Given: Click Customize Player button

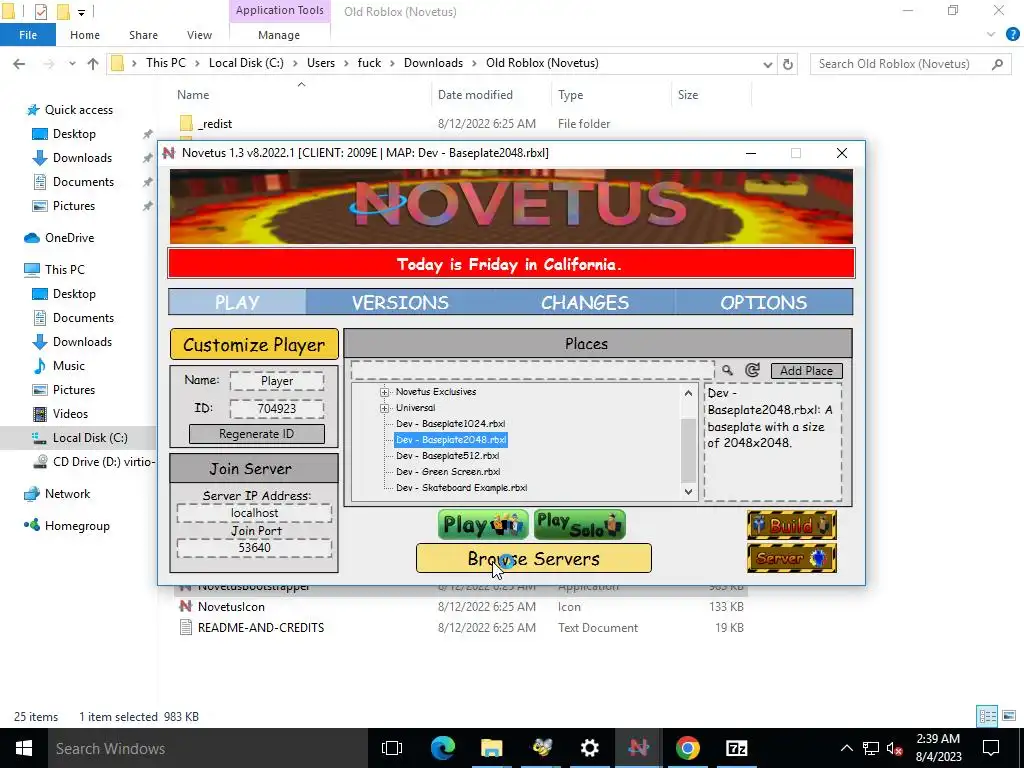Looking at the screenshot, I should [254, 344].
